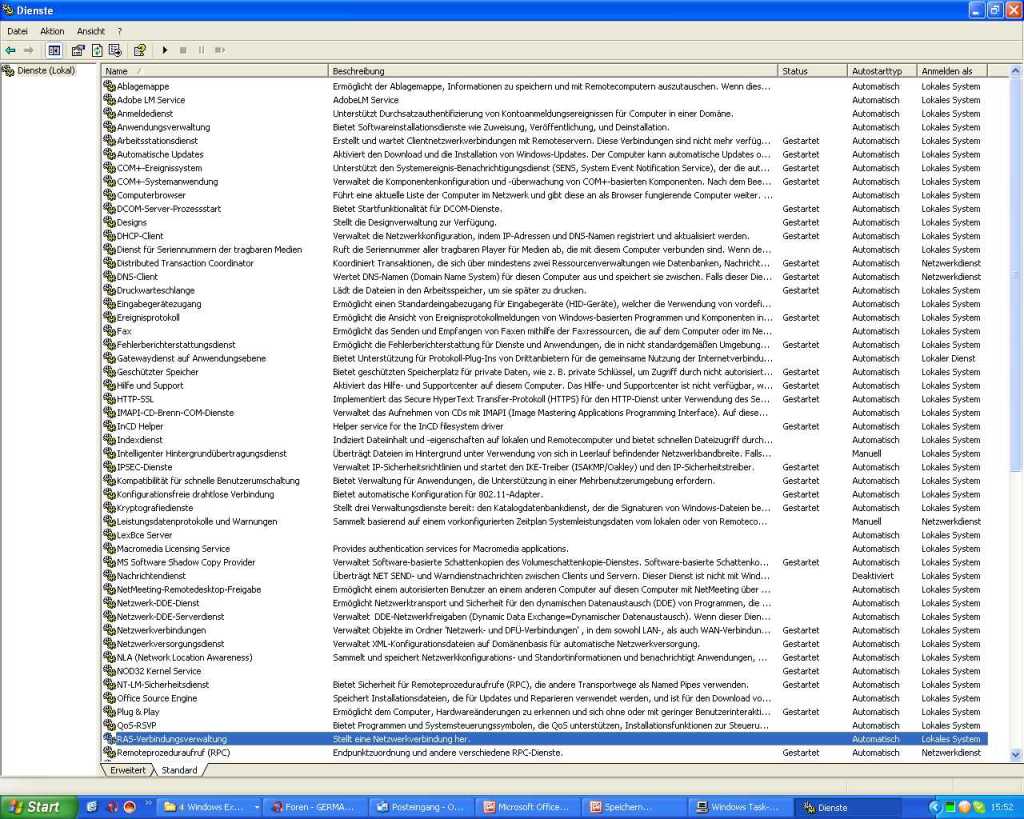Switch to the Standard tab
This screenshot has width=1024, height=819.
click(x=179, y=770)
